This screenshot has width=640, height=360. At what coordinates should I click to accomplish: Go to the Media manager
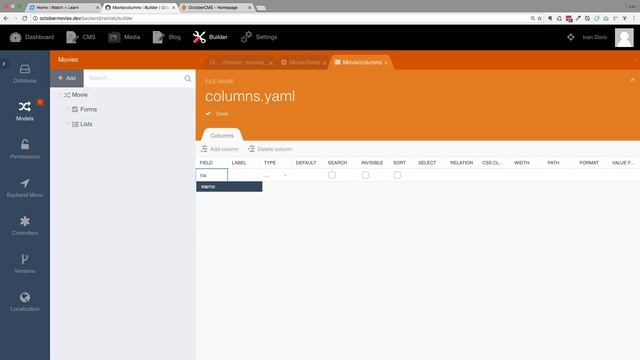(124, 37)
